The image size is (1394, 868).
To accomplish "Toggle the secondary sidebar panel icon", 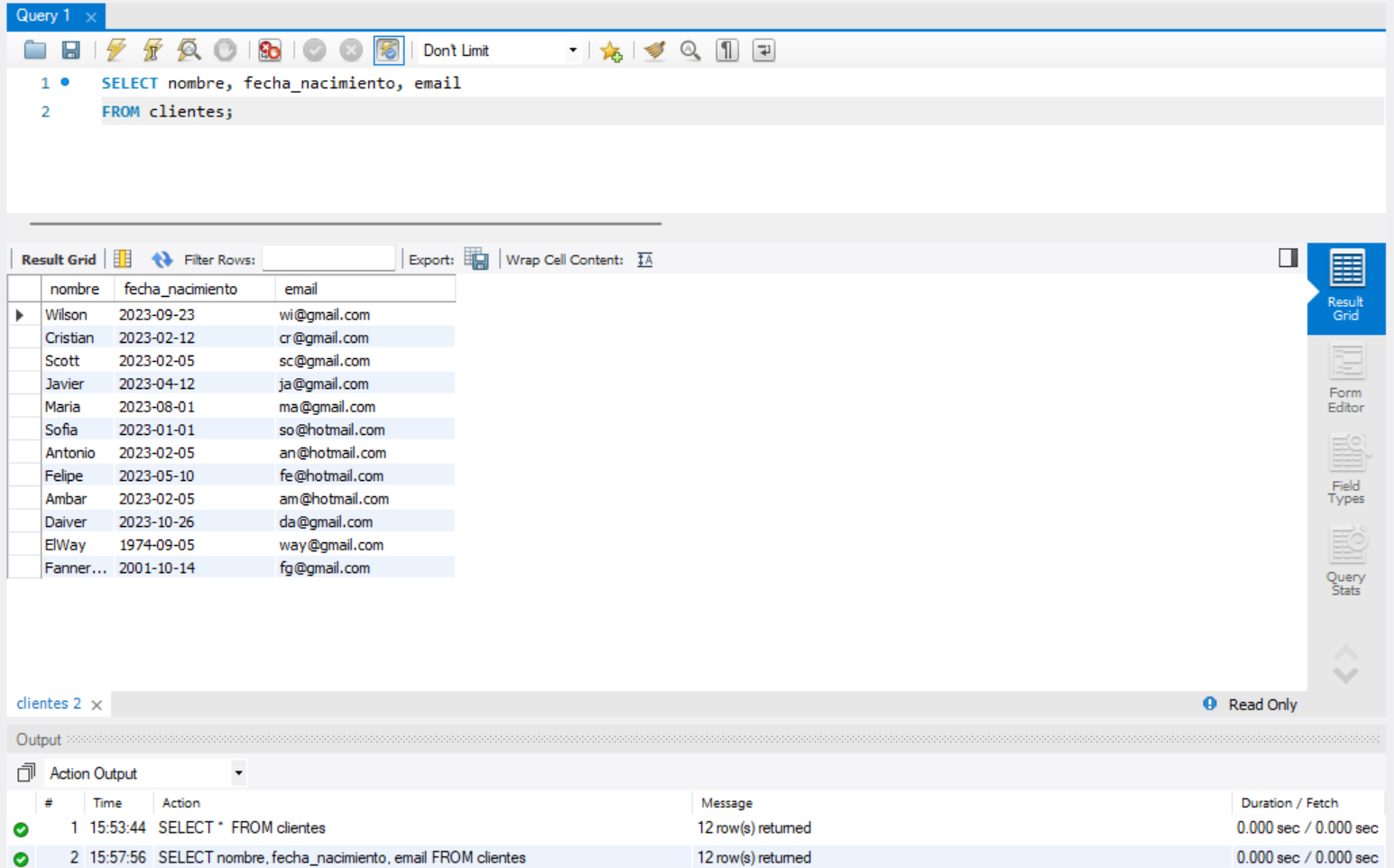I will coord(1288,258).
